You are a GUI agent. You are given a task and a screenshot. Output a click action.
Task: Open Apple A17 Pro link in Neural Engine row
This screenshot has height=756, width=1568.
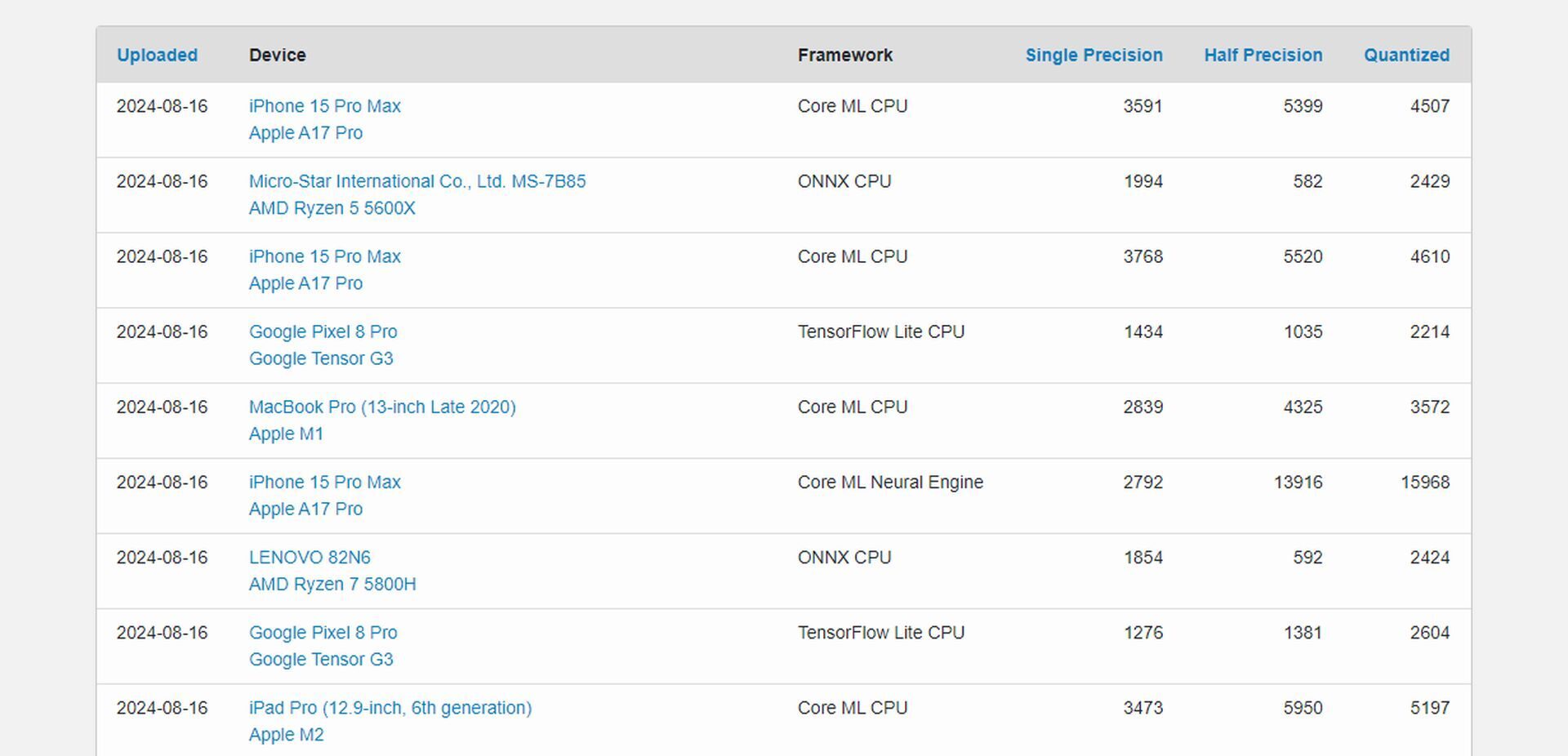[305, 509]
